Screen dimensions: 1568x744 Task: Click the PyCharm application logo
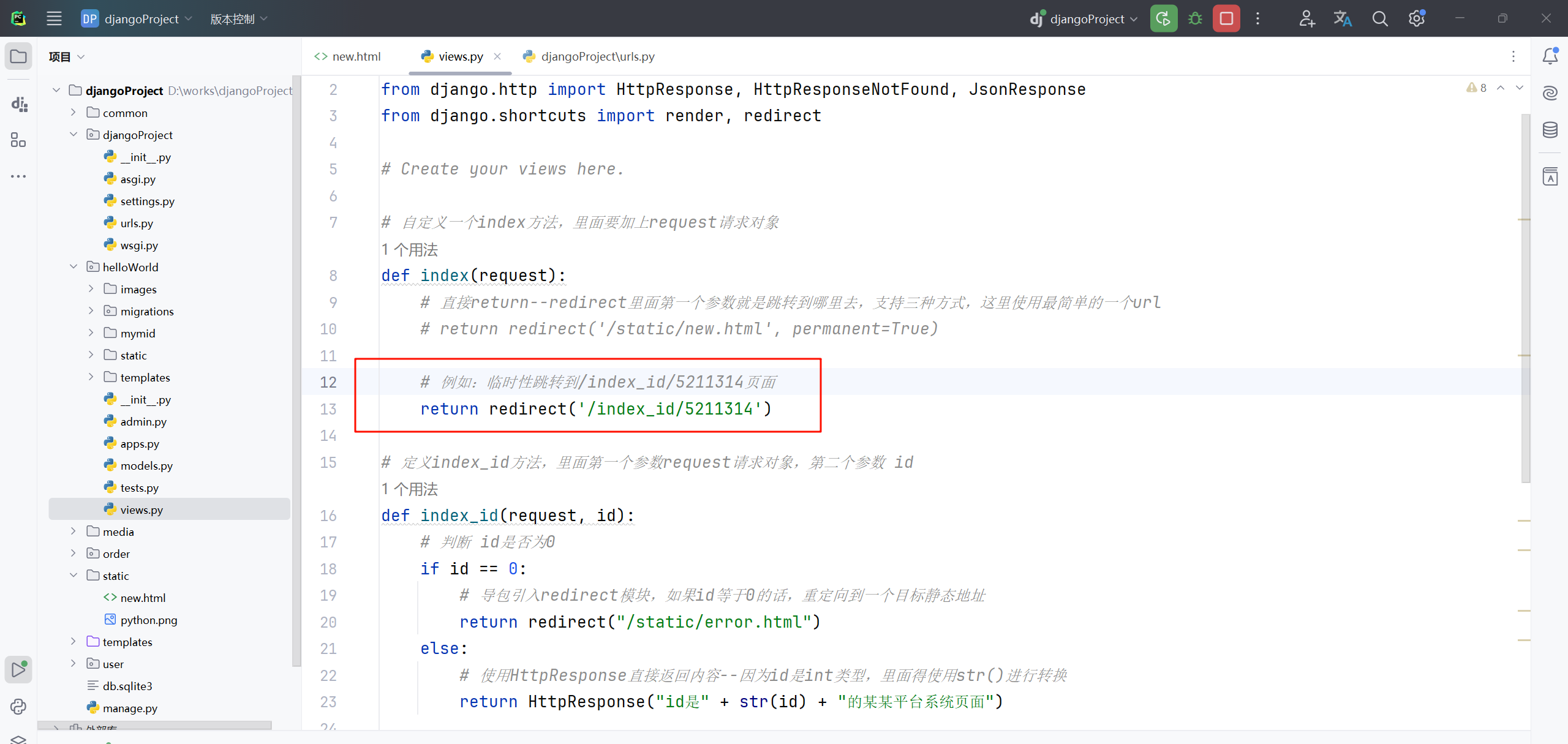[18, 18]
